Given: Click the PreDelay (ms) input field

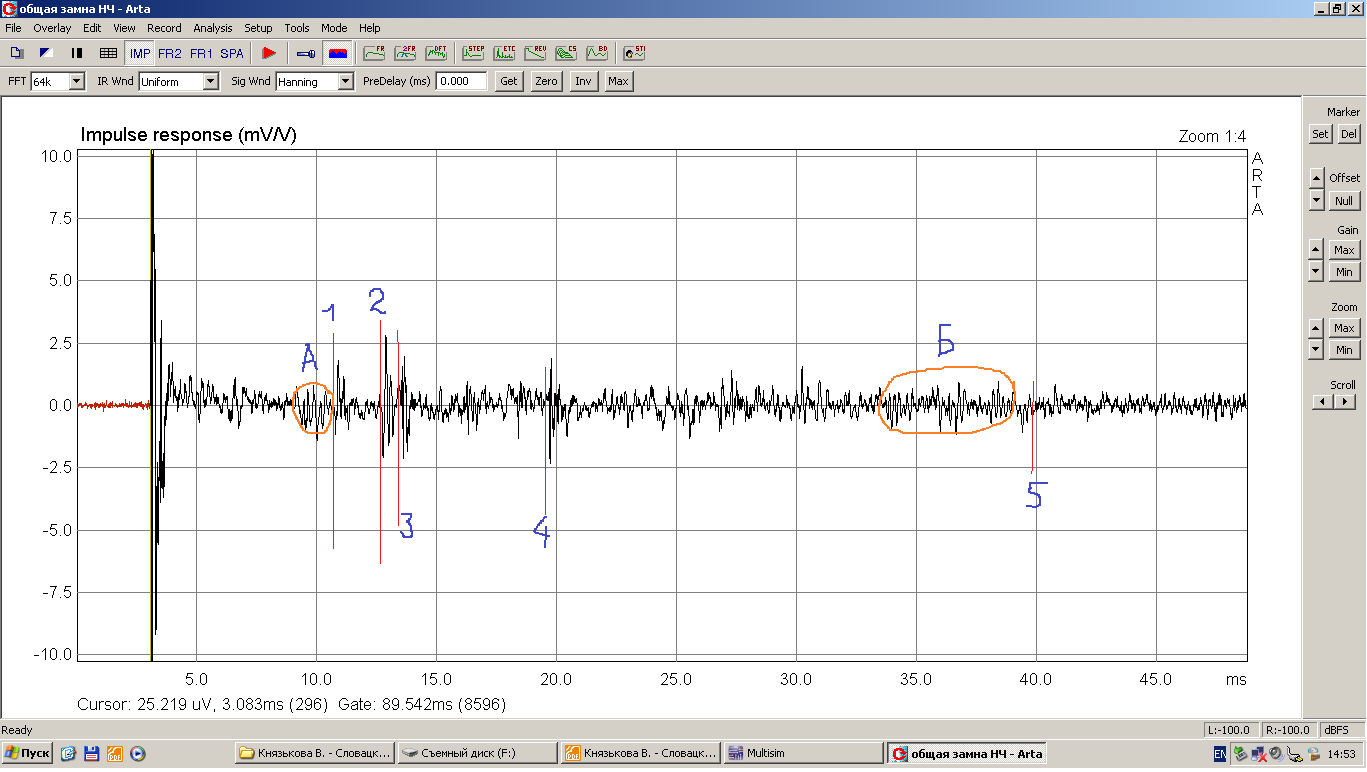Looking at the screenshot, I should [x=461, y=82].
